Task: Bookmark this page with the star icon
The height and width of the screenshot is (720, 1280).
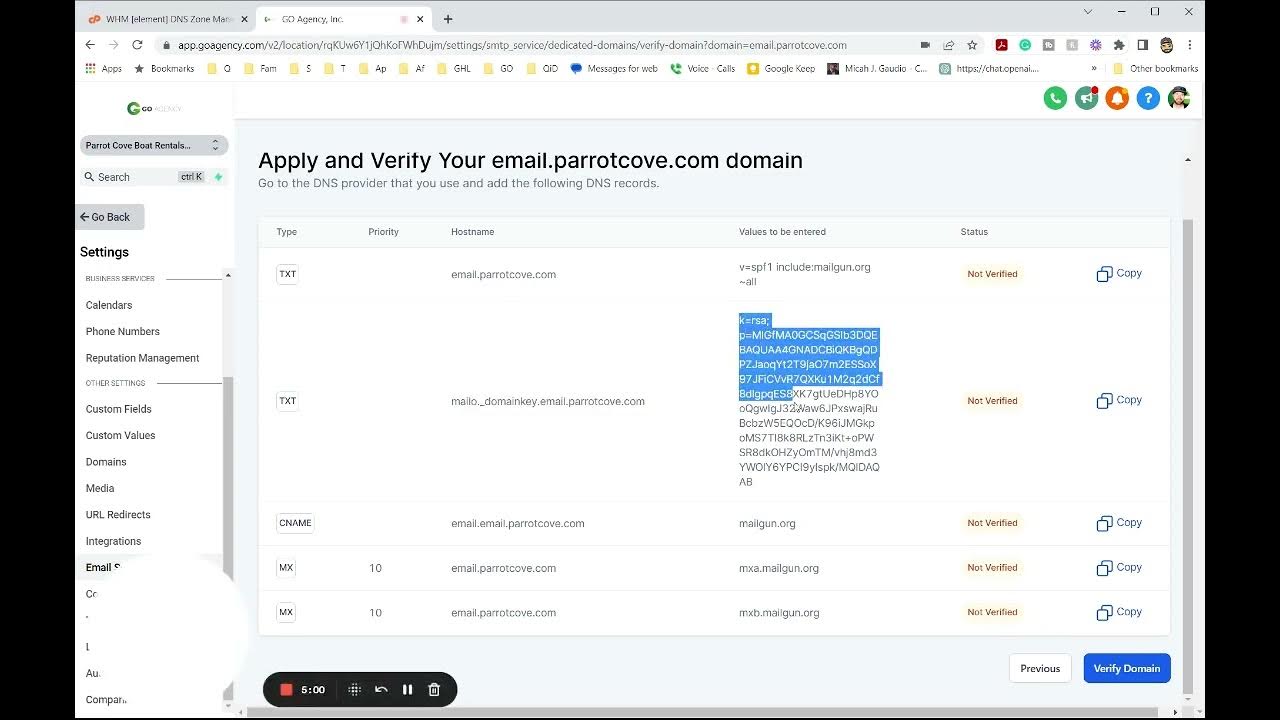Action: (x=972, y=45)
